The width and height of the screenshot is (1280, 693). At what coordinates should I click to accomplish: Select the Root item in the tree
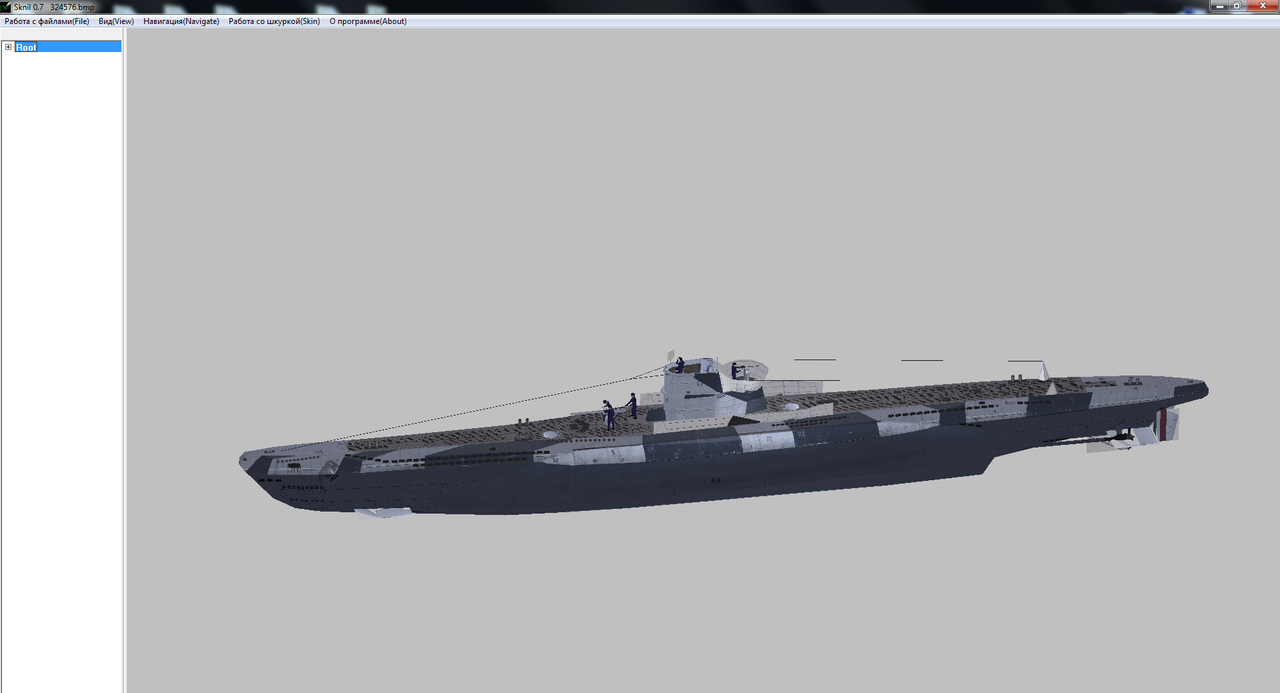pos(26,47)
